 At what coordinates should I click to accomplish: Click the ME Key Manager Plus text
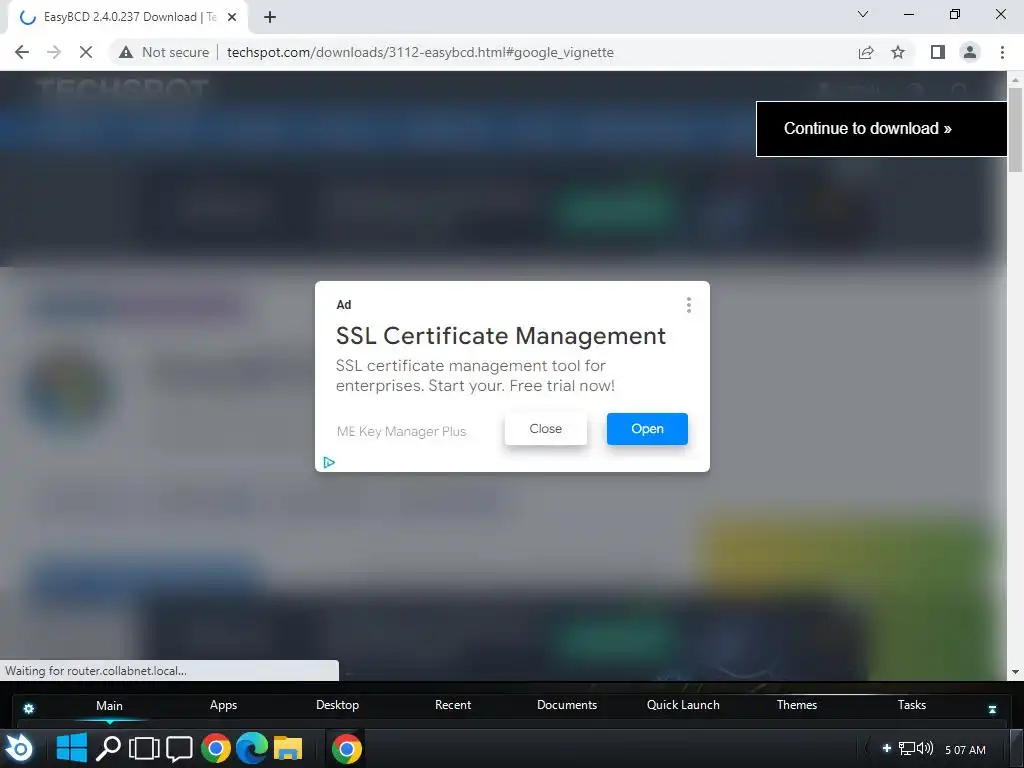tap(401, 432)
